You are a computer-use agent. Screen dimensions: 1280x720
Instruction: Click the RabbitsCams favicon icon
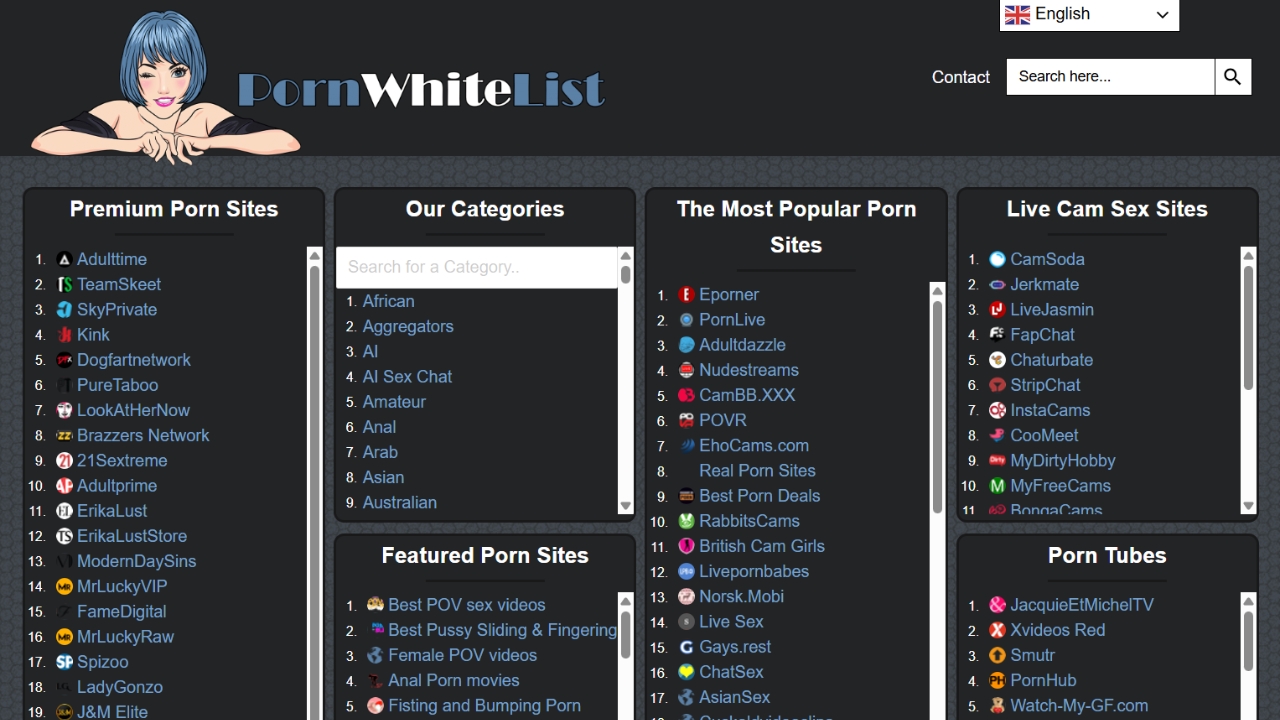click(686, 521)
